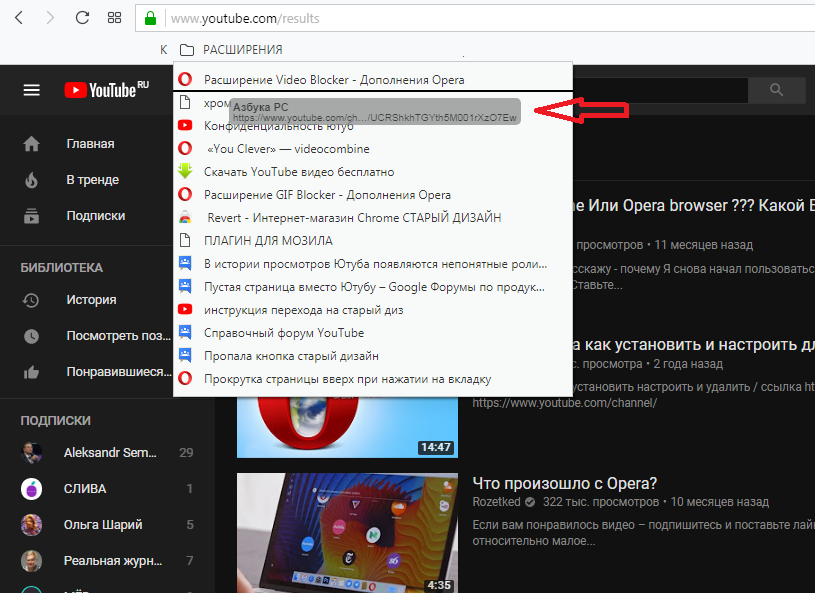Go back with the browser back arrow

(x=19, y=18)
